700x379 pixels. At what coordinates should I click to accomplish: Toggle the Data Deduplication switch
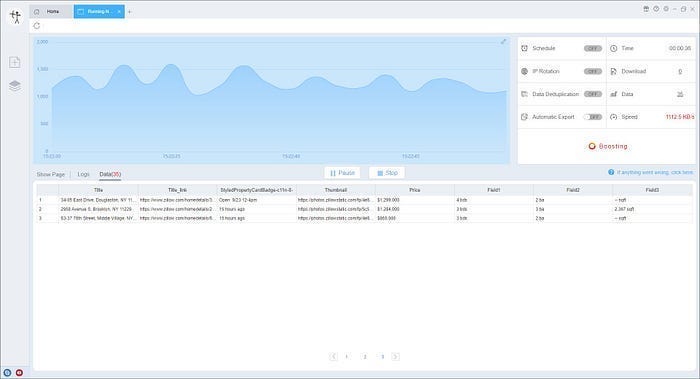[593, 94]
